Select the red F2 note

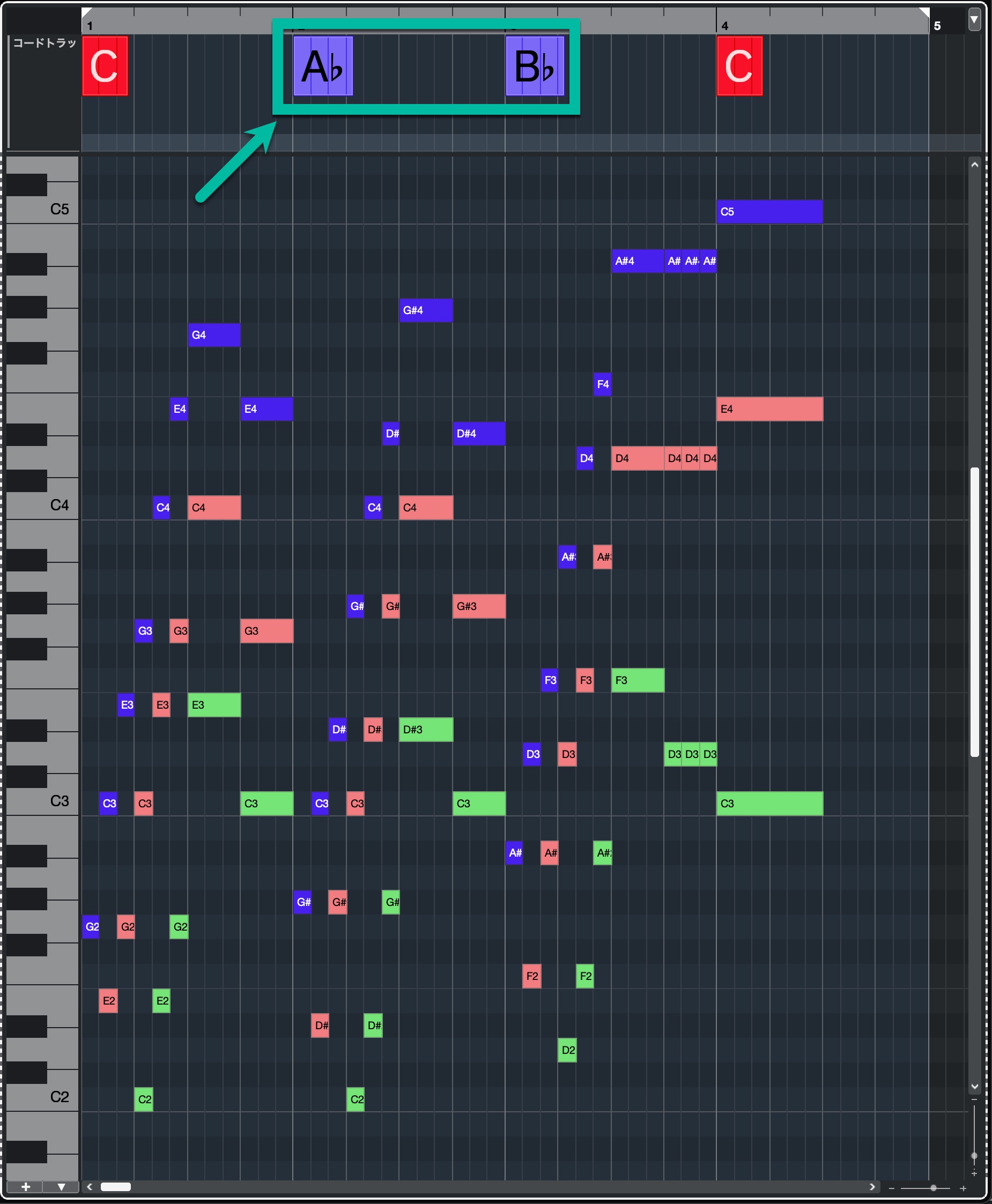532,976
